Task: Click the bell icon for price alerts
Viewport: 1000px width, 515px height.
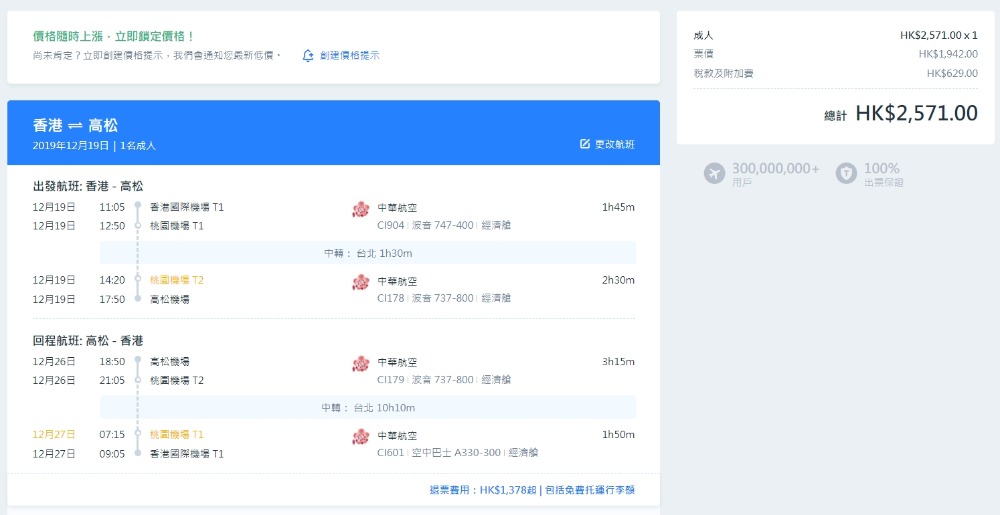Action: 308,56
